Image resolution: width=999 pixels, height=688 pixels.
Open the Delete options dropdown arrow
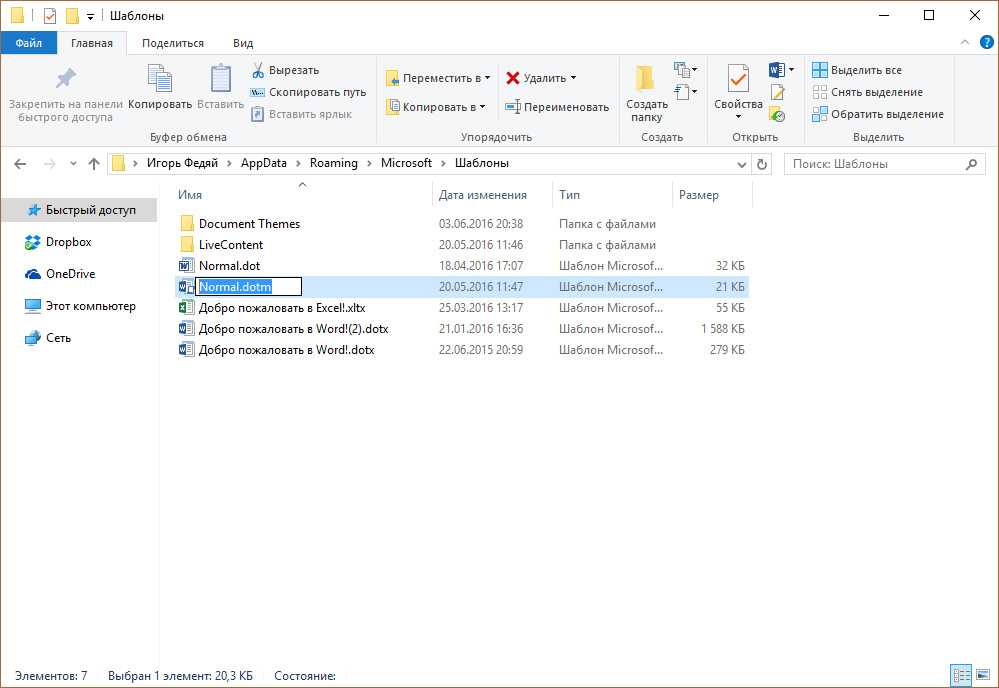coord(574,78)
